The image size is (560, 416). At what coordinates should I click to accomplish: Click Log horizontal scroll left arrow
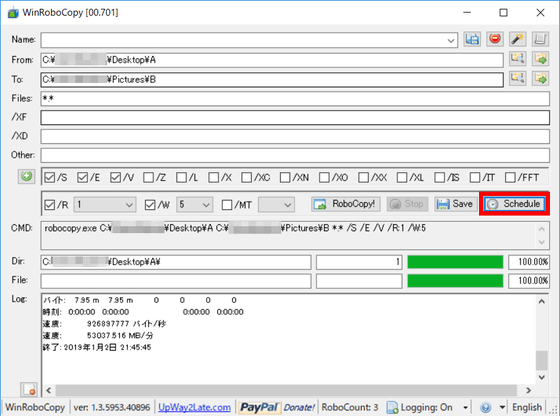coord(49,390)
